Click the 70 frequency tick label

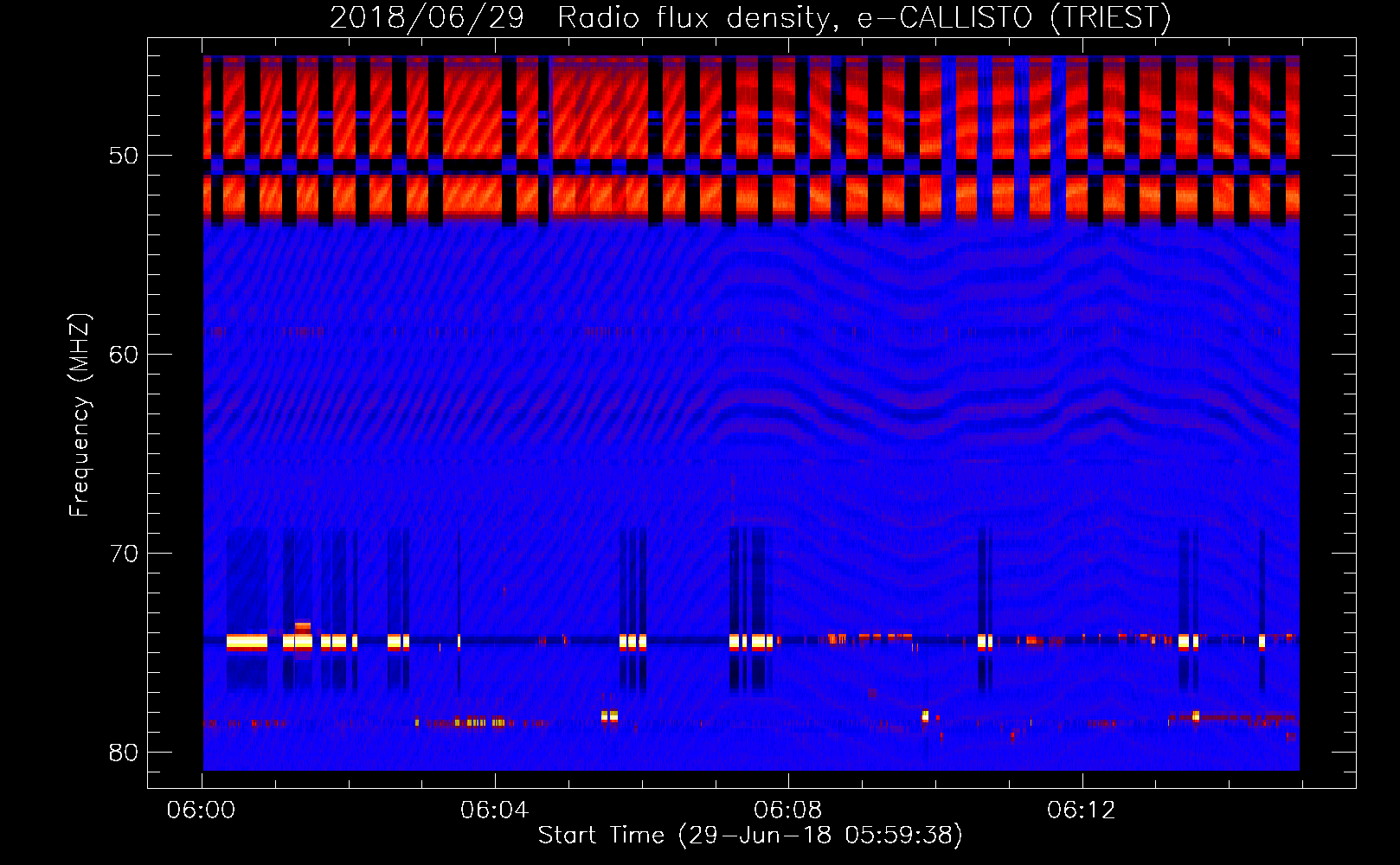click(x=125, y=554)
